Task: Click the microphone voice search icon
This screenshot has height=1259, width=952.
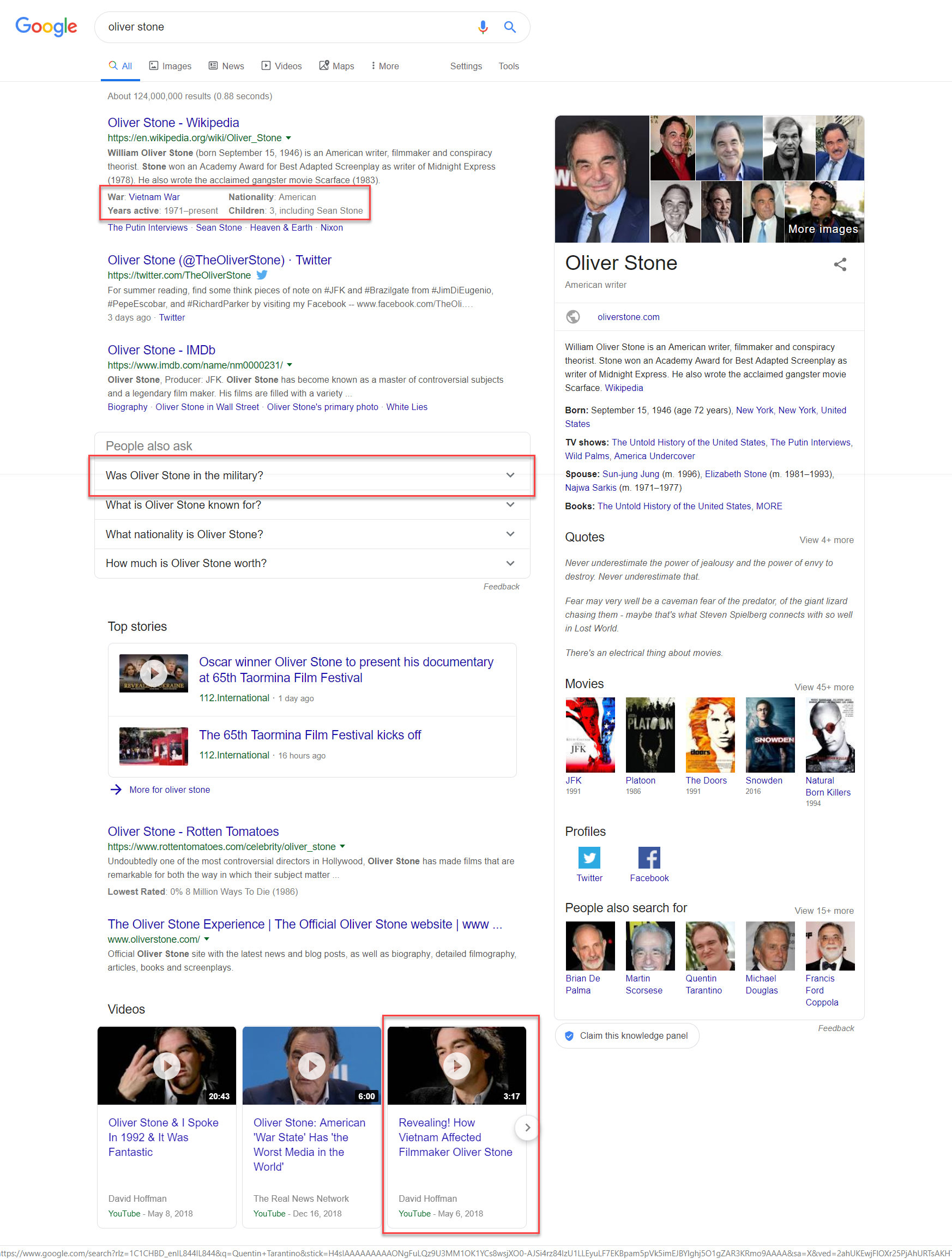Action: tap(483, 27)
